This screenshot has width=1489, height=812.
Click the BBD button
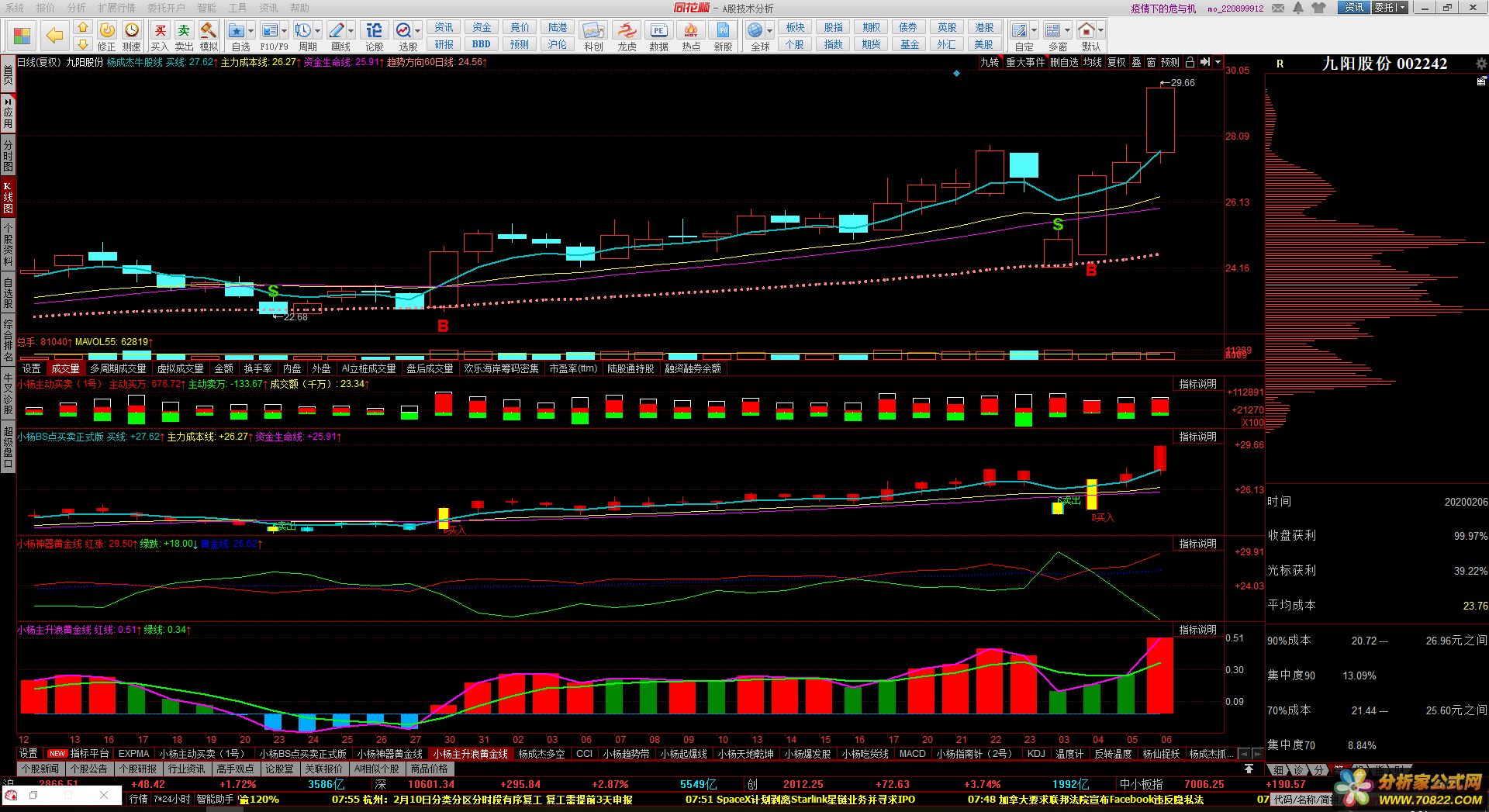481,44
